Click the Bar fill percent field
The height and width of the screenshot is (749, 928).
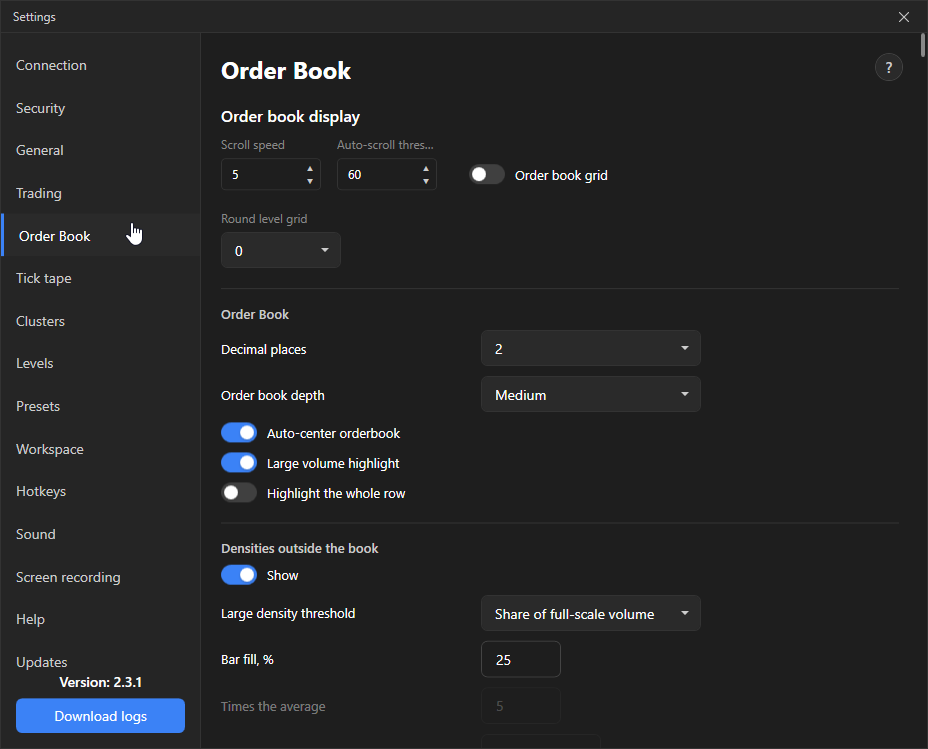[521, 660]
